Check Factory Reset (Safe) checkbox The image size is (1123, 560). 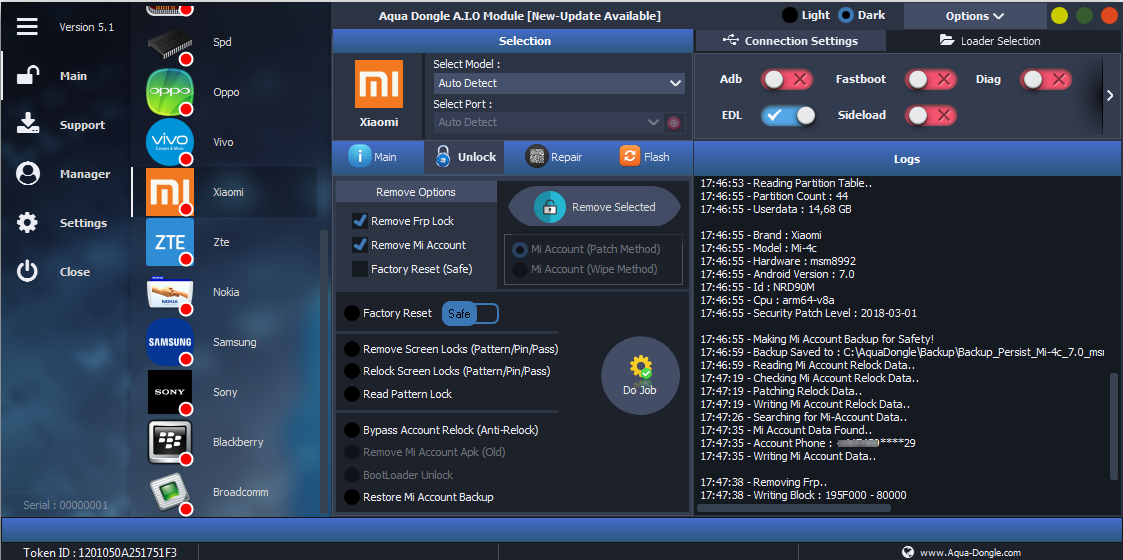point(360,269)
